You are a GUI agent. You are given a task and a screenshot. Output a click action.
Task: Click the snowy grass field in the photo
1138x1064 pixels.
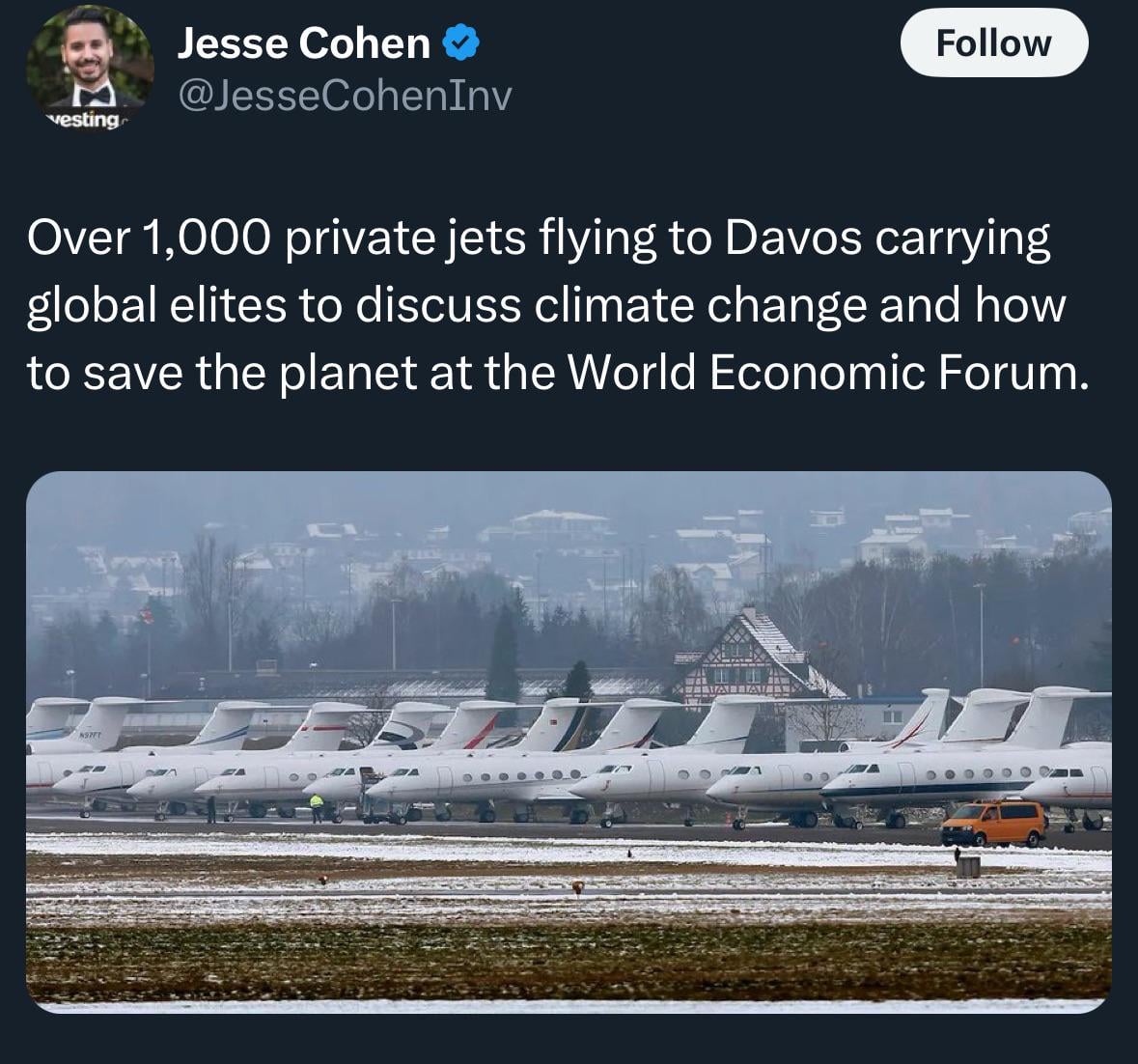click(568, 927)
